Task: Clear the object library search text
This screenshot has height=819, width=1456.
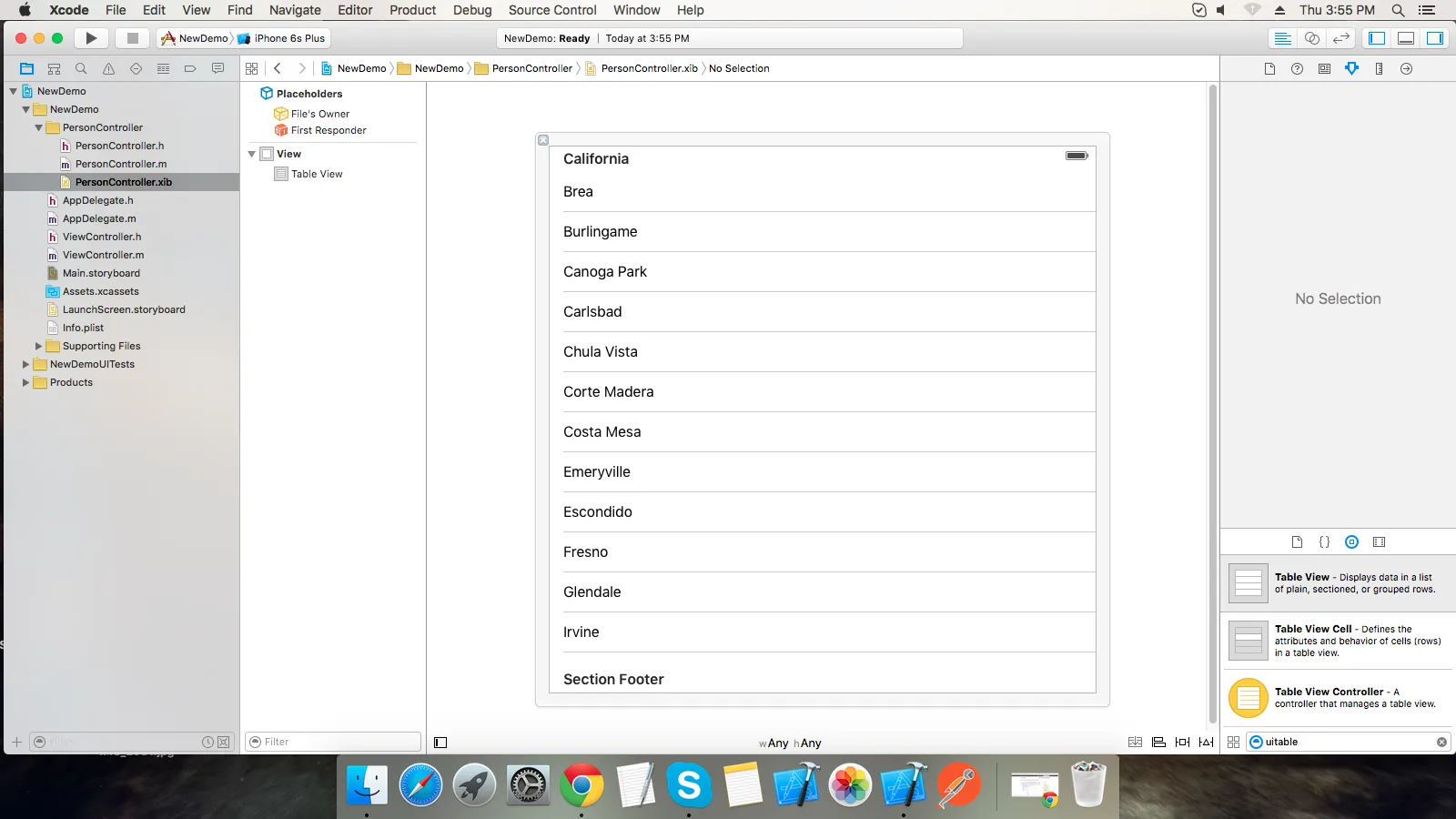Action: coord(1441,742)
